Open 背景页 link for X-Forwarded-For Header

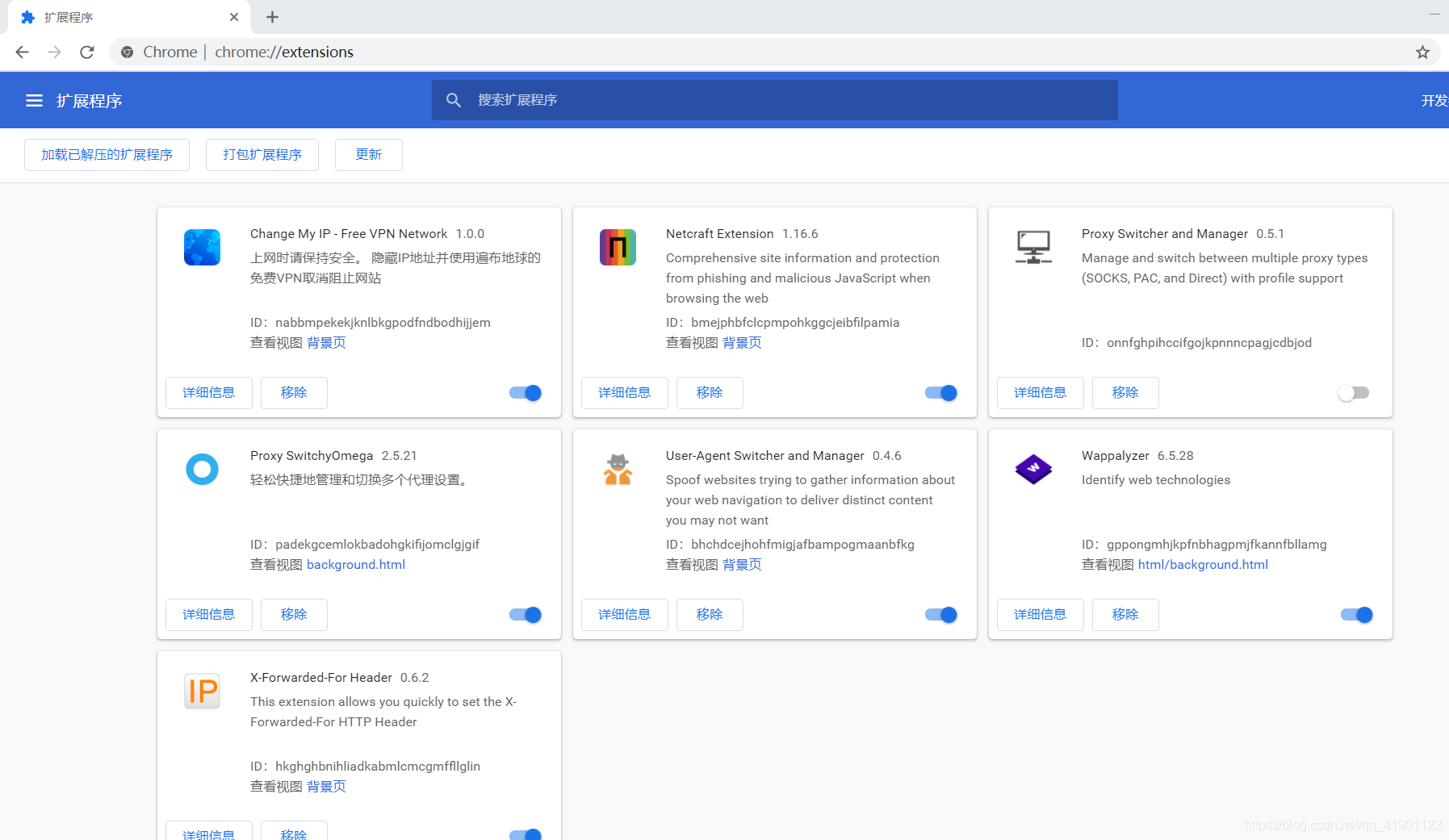[x=326, y=787]
